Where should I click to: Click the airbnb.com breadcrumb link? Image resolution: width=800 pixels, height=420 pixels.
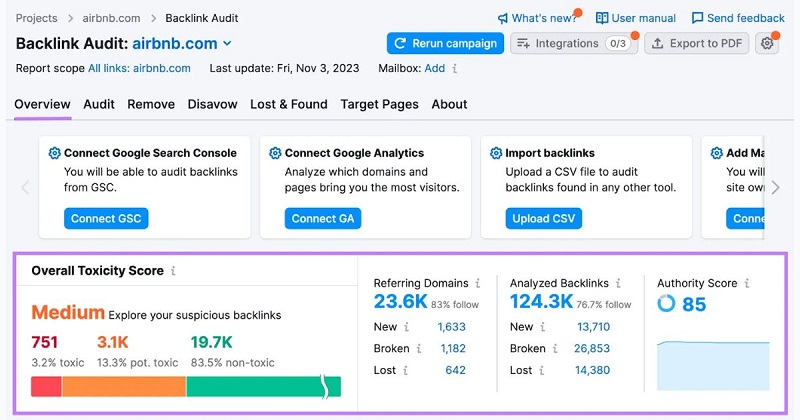111,18
